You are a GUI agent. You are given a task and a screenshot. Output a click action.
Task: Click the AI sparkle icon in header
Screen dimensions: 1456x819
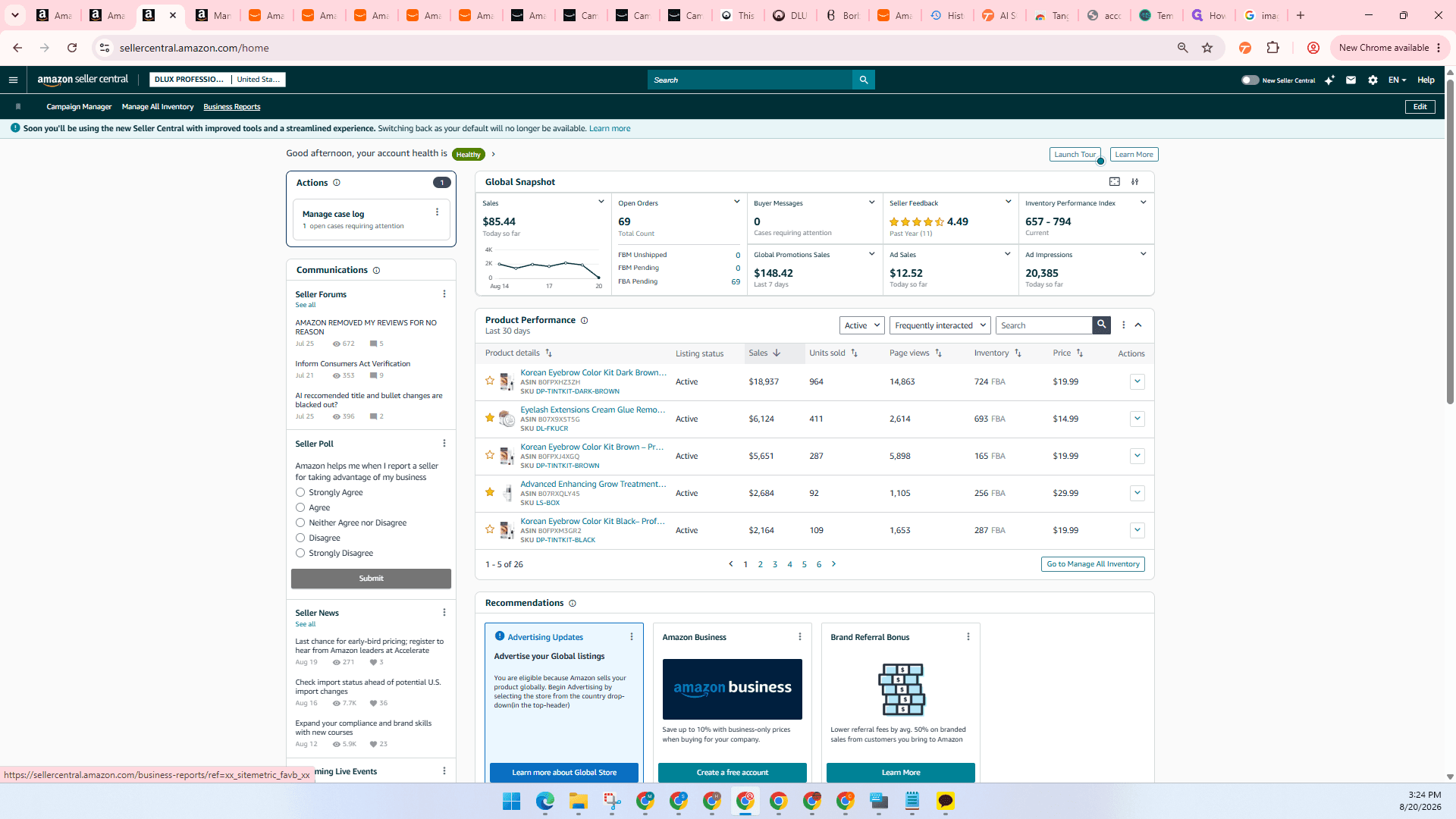(x=1329, y=80)
